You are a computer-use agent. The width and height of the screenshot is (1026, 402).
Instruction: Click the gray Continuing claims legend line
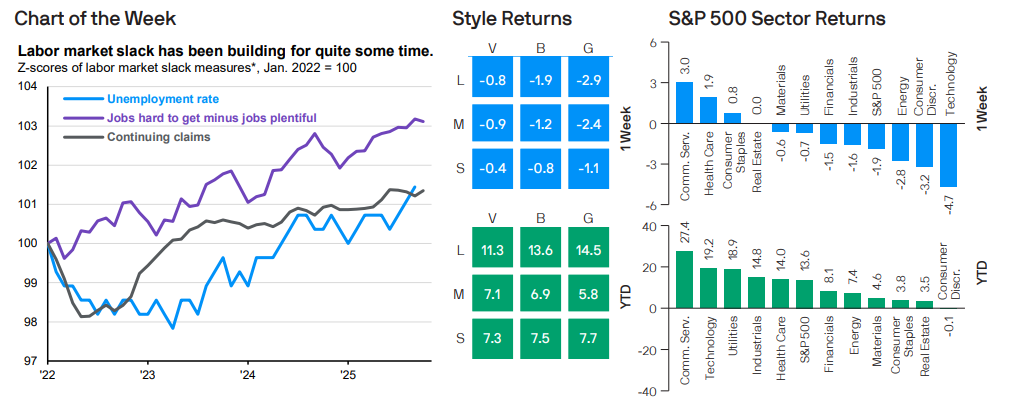(81, 137)
